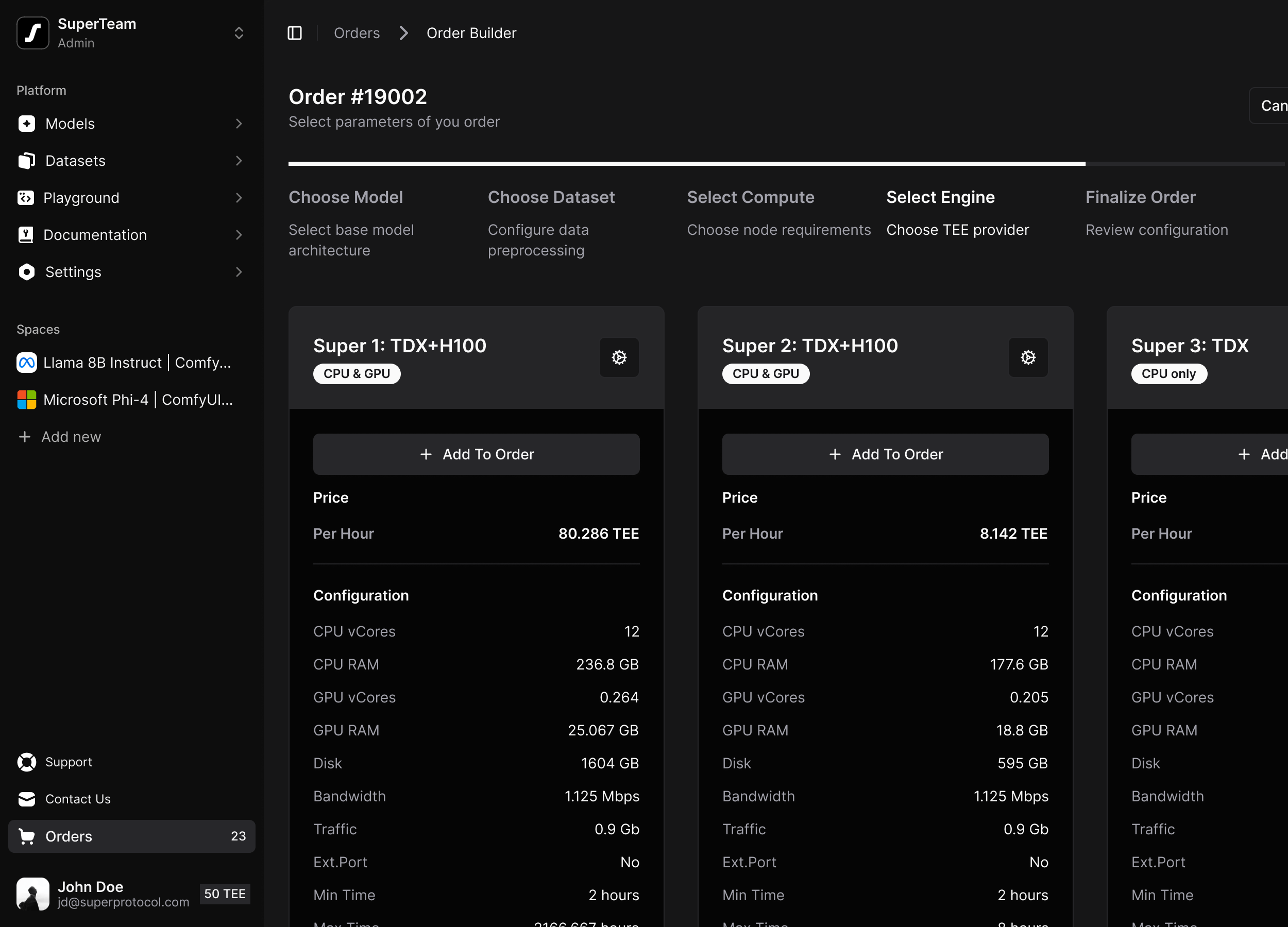Open the John Doe profile entry
The image size is (1288, 927).
tap(91, 894)
